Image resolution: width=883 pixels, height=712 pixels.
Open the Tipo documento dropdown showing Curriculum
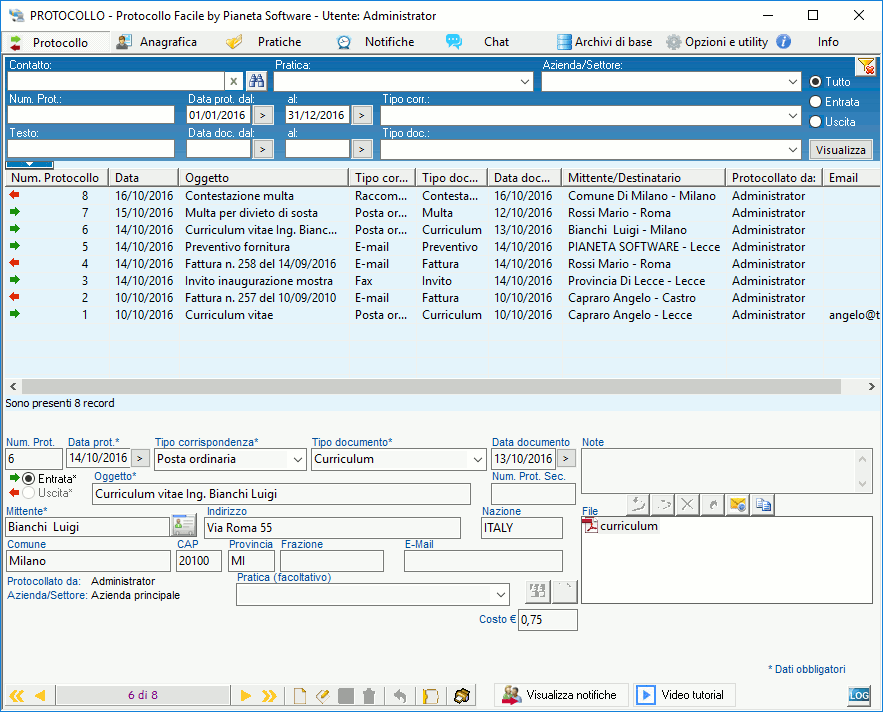(477, 459)
